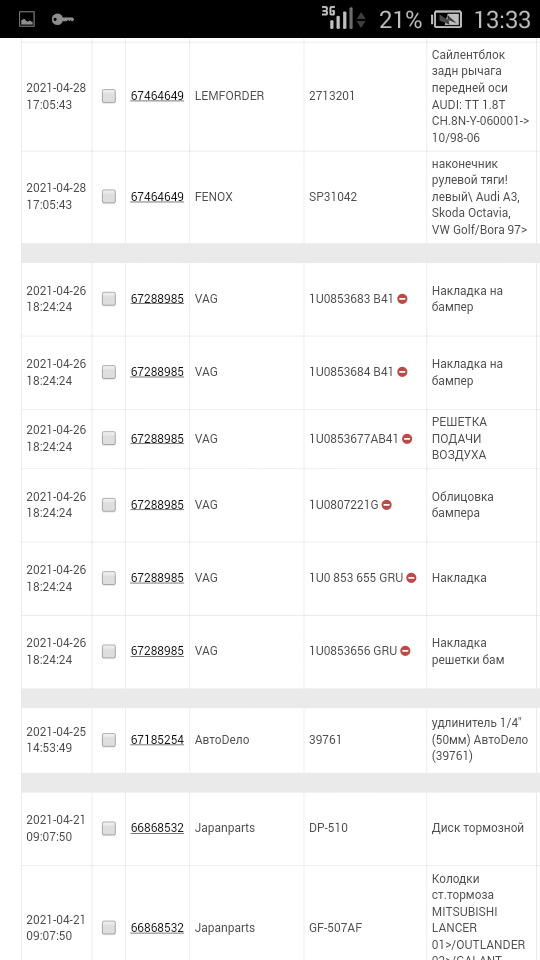Click the red stop icon next to 1U0807221G
The height and width of the screenshot is (960, 540).
pos(386,504)
